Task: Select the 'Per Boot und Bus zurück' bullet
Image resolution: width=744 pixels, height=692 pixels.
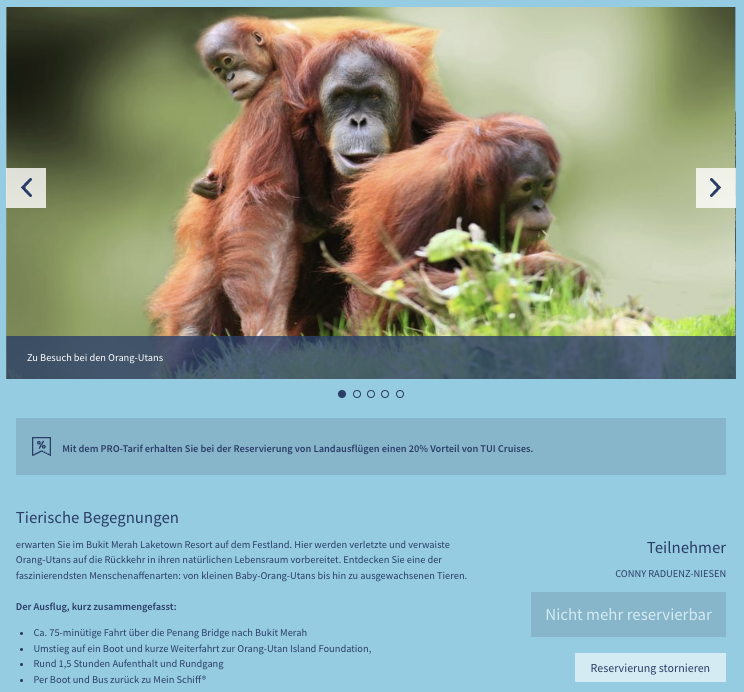Action: click(x=120, y=680)
